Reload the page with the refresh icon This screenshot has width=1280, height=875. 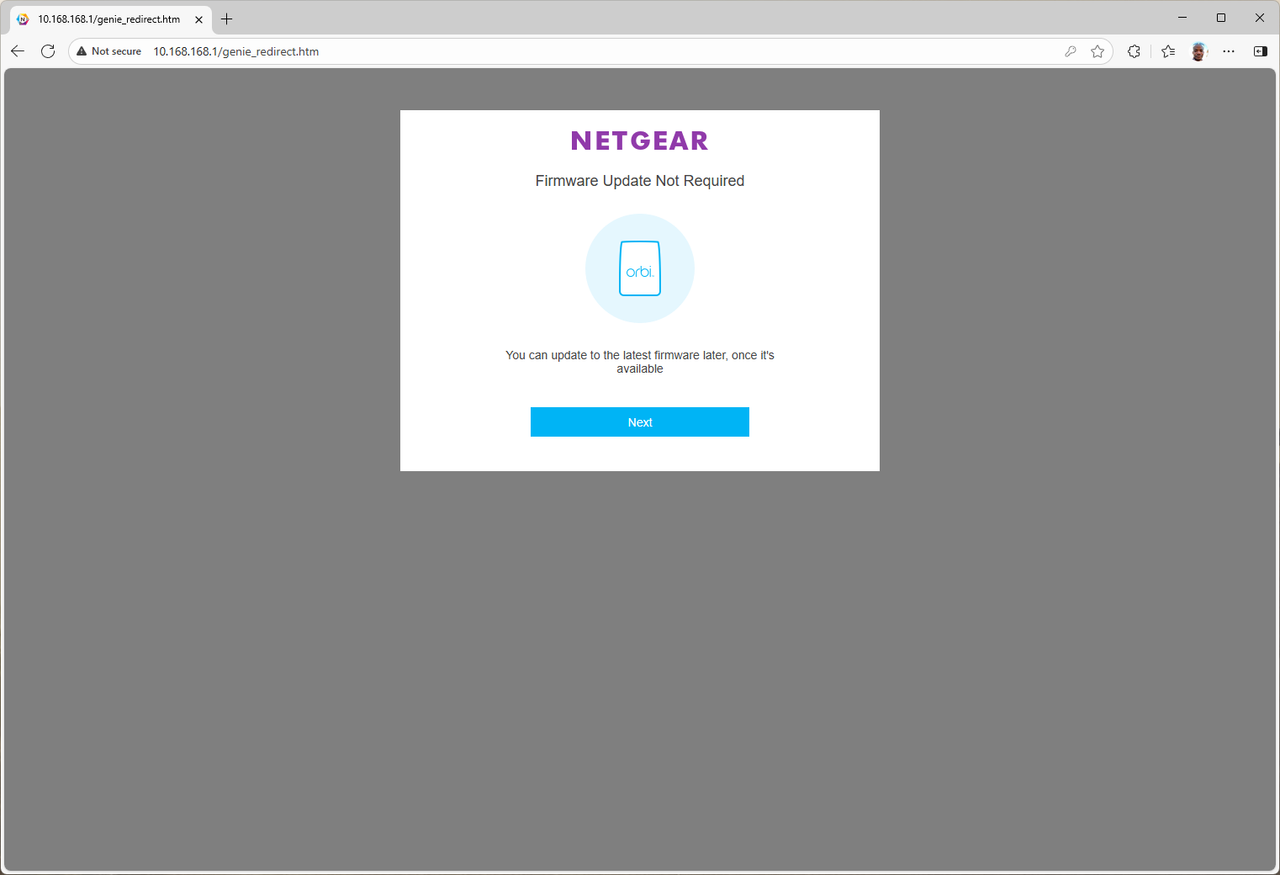48,51
